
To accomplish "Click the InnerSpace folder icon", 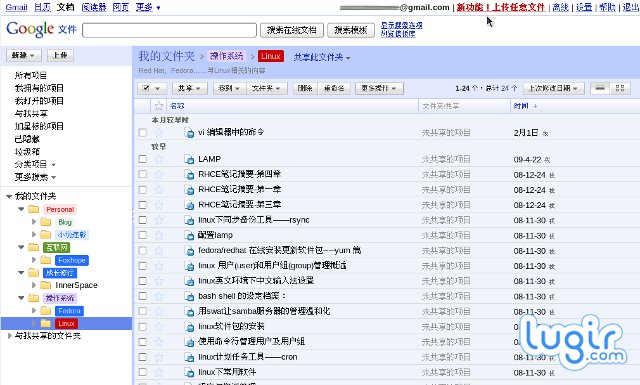I will tap(46, 285).
